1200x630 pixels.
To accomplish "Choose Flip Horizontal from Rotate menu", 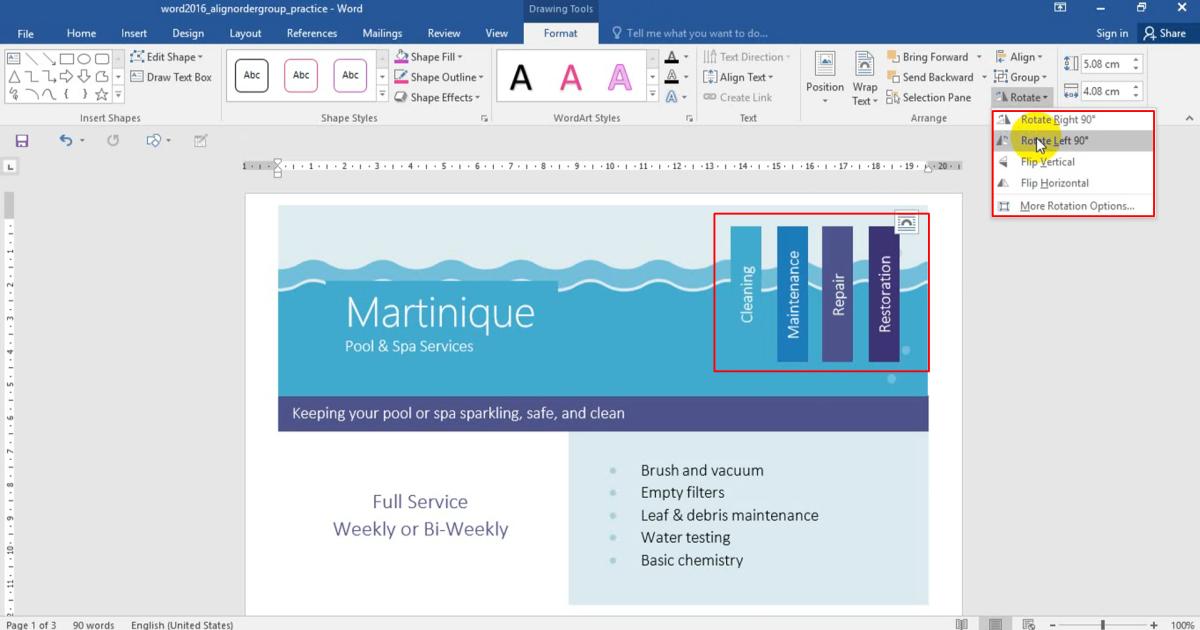I will [1054, 183].
